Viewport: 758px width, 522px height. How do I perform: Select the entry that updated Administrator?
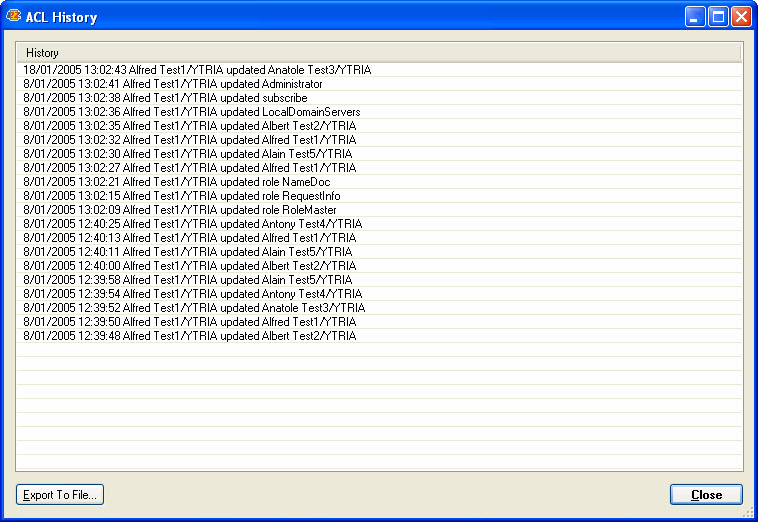(173, 84)
